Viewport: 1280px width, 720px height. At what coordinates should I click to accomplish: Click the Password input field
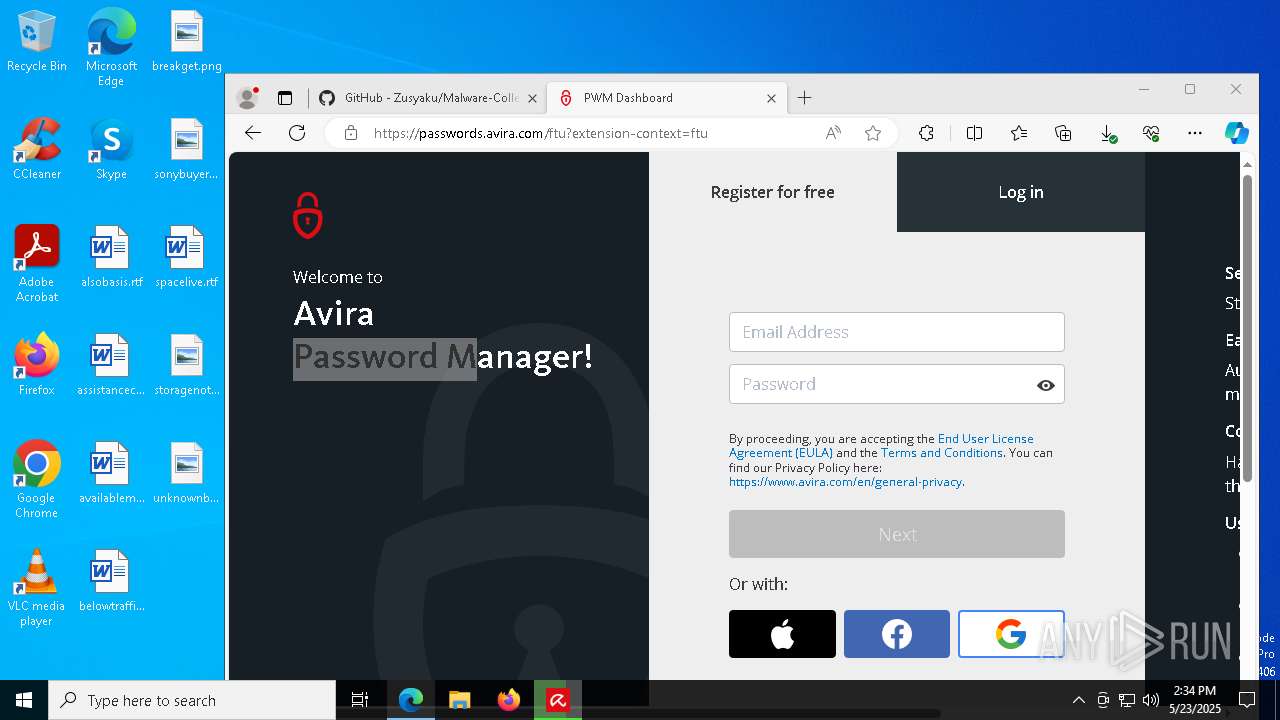pyautogui.click(x=897, y=384)
